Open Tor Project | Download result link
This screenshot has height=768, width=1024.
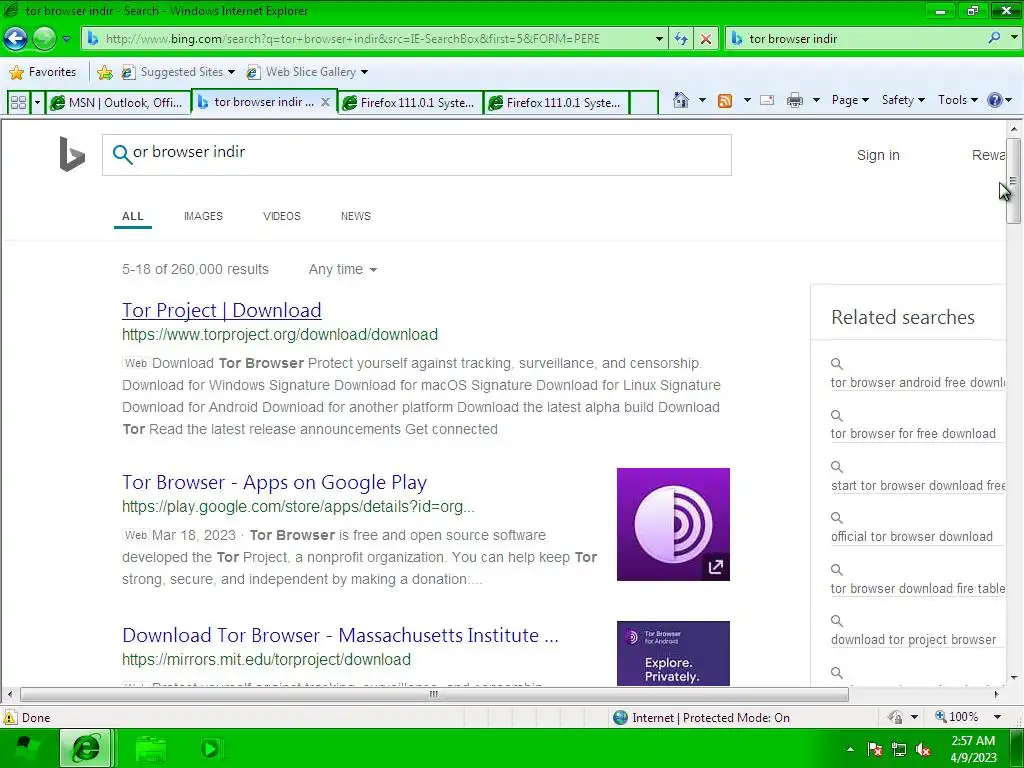pyautogui.click(x=221, y=310)
